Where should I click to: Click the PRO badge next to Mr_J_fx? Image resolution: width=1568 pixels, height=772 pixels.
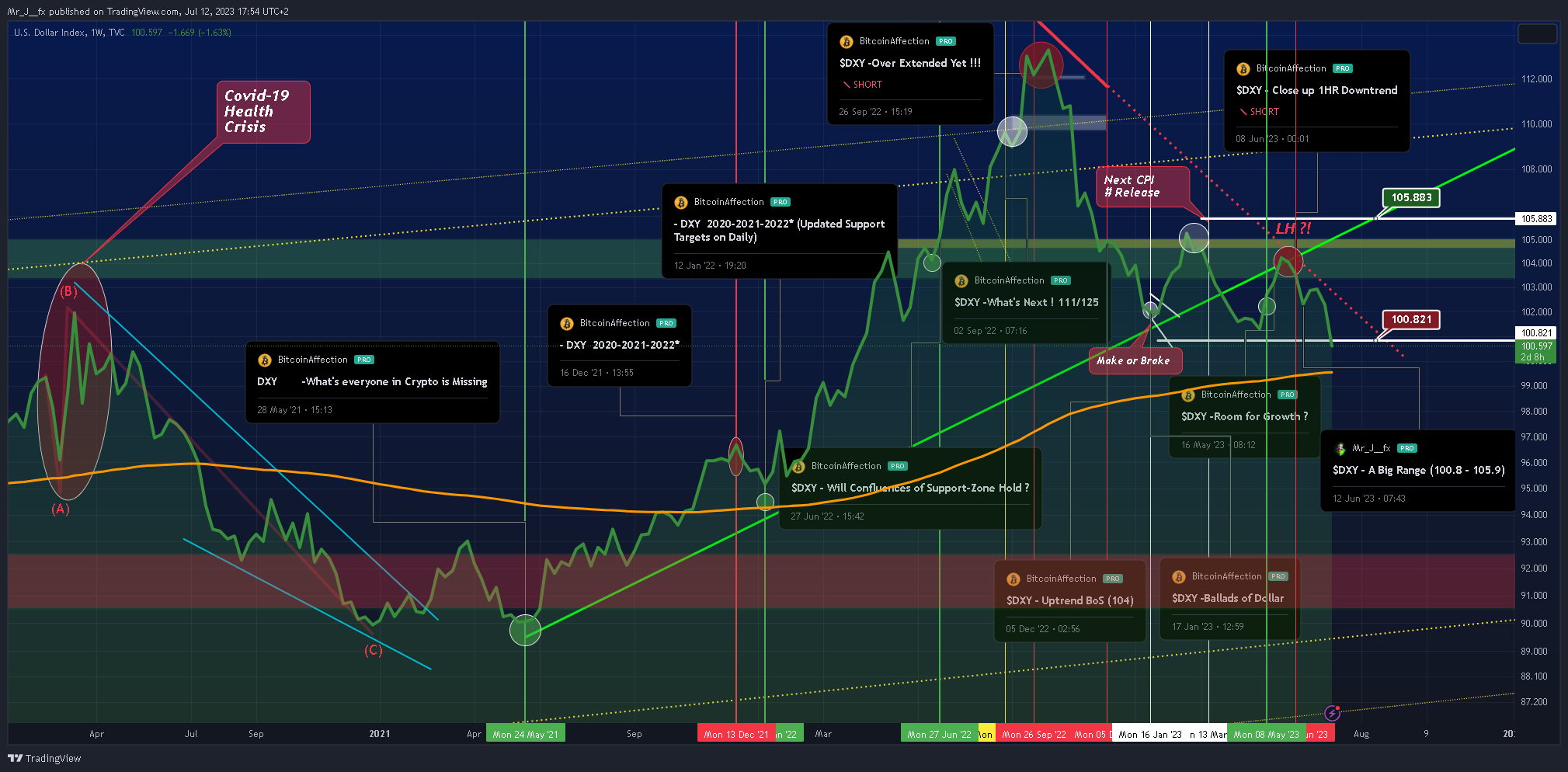pos(1406,448)
